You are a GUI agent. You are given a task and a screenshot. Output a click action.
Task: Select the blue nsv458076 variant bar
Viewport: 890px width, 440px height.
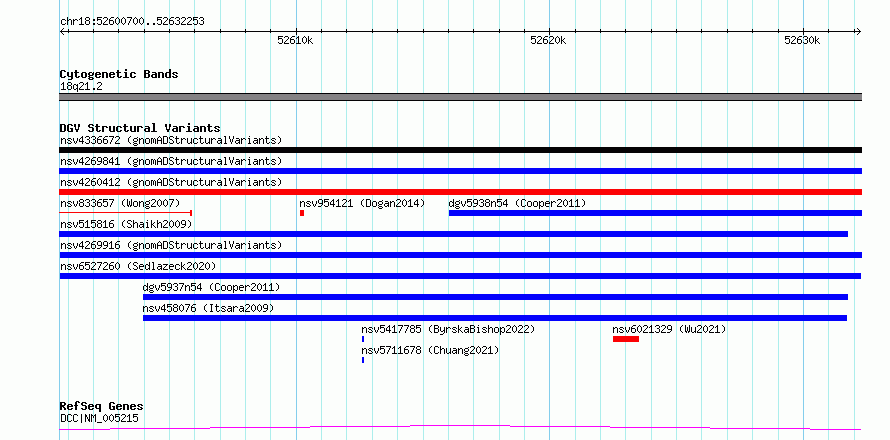(495, 318)
